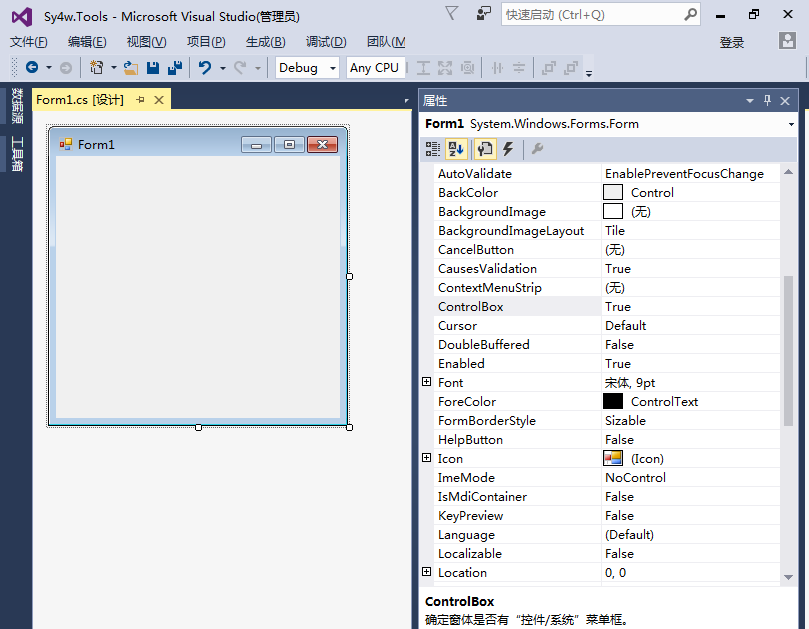Click the Icon property thumbnail

pyautogui.click(x=613, y=458)
